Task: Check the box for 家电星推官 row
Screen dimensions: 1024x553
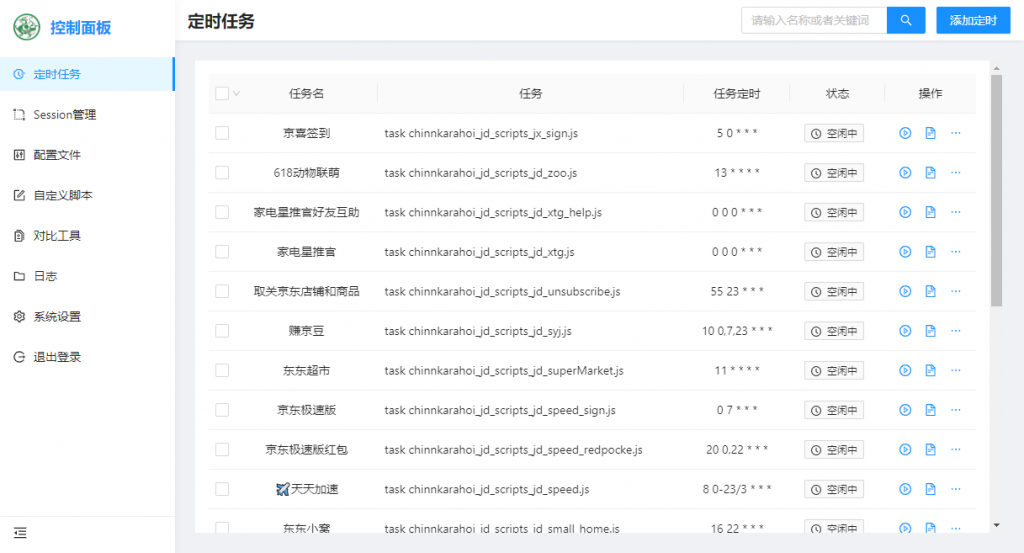Action: pyautogui.click(x=222, y=252)
